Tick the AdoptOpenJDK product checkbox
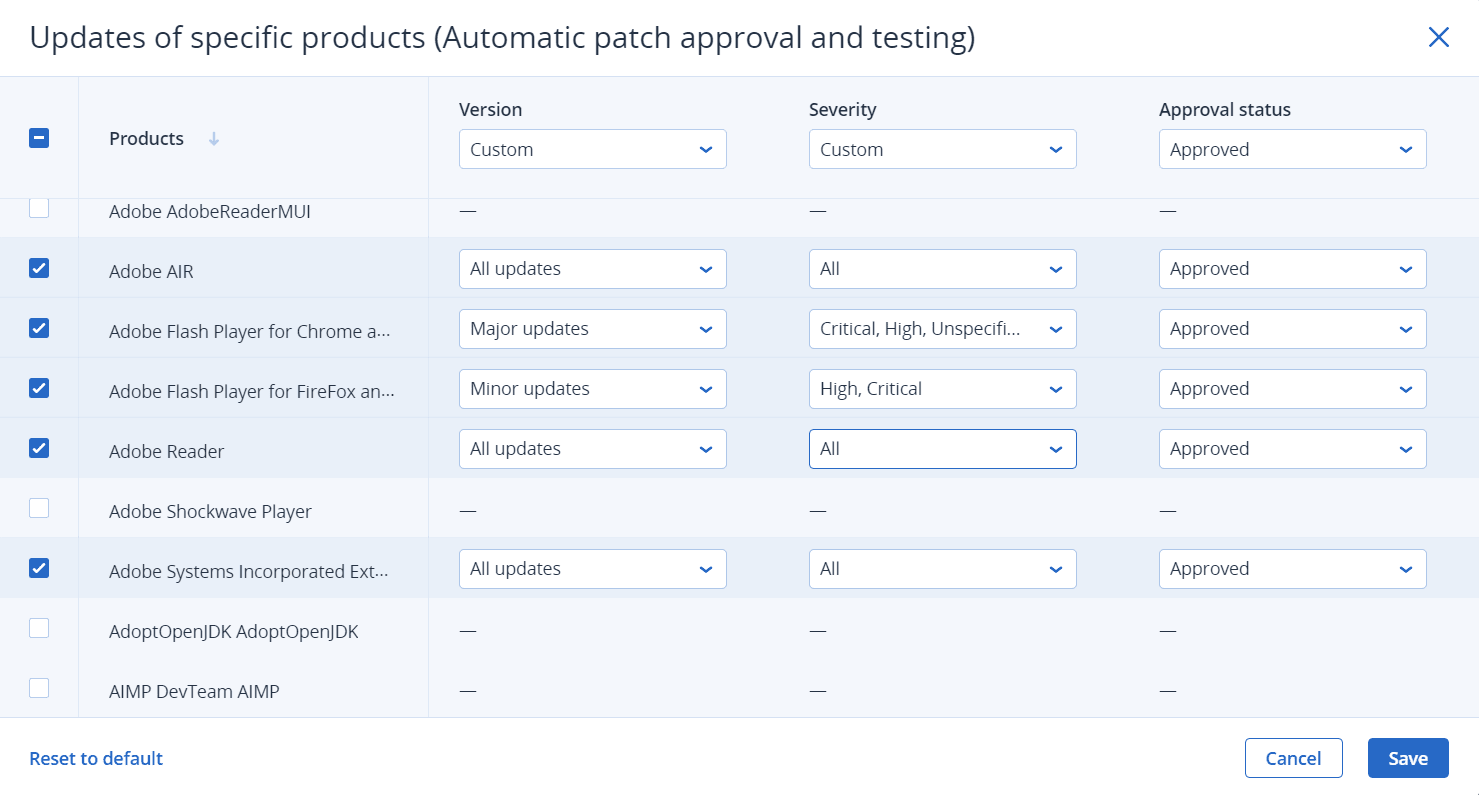The image size is (1479, 795). 39,628
